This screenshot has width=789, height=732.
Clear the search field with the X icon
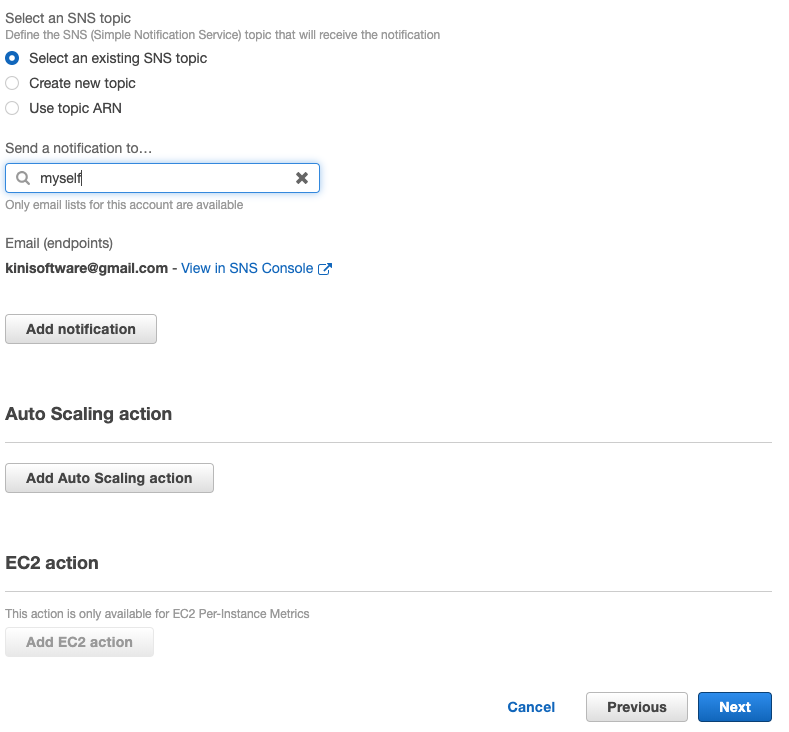tap(302, 178)
